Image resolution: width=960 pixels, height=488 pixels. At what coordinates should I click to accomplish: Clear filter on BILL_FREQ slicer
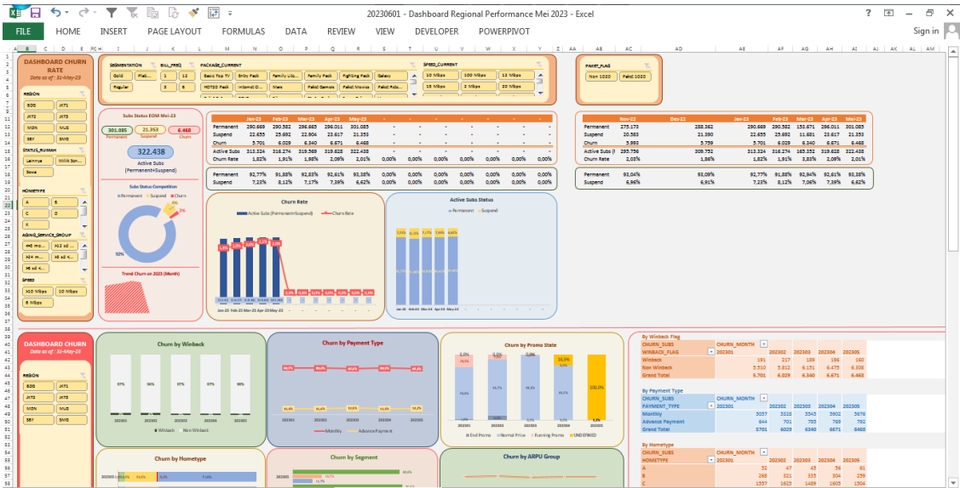(x=190, y=64)
